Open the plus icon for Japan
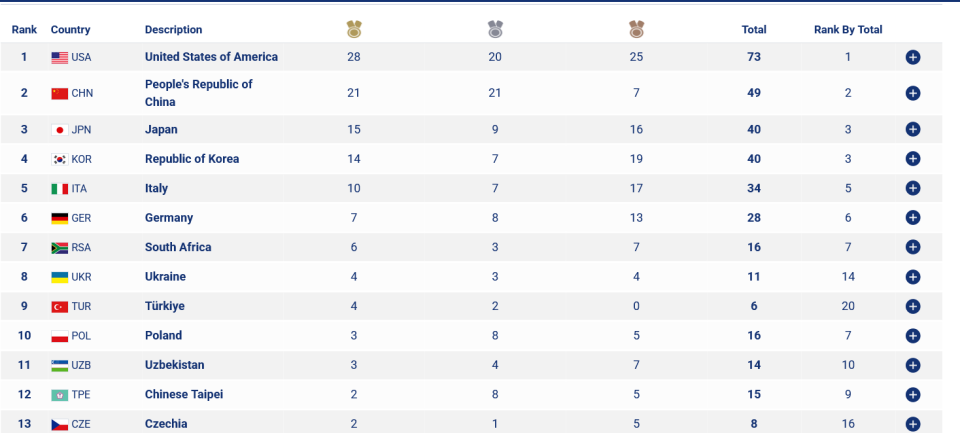The width and height of the screenshot is (960, 433). coord(912,129)
